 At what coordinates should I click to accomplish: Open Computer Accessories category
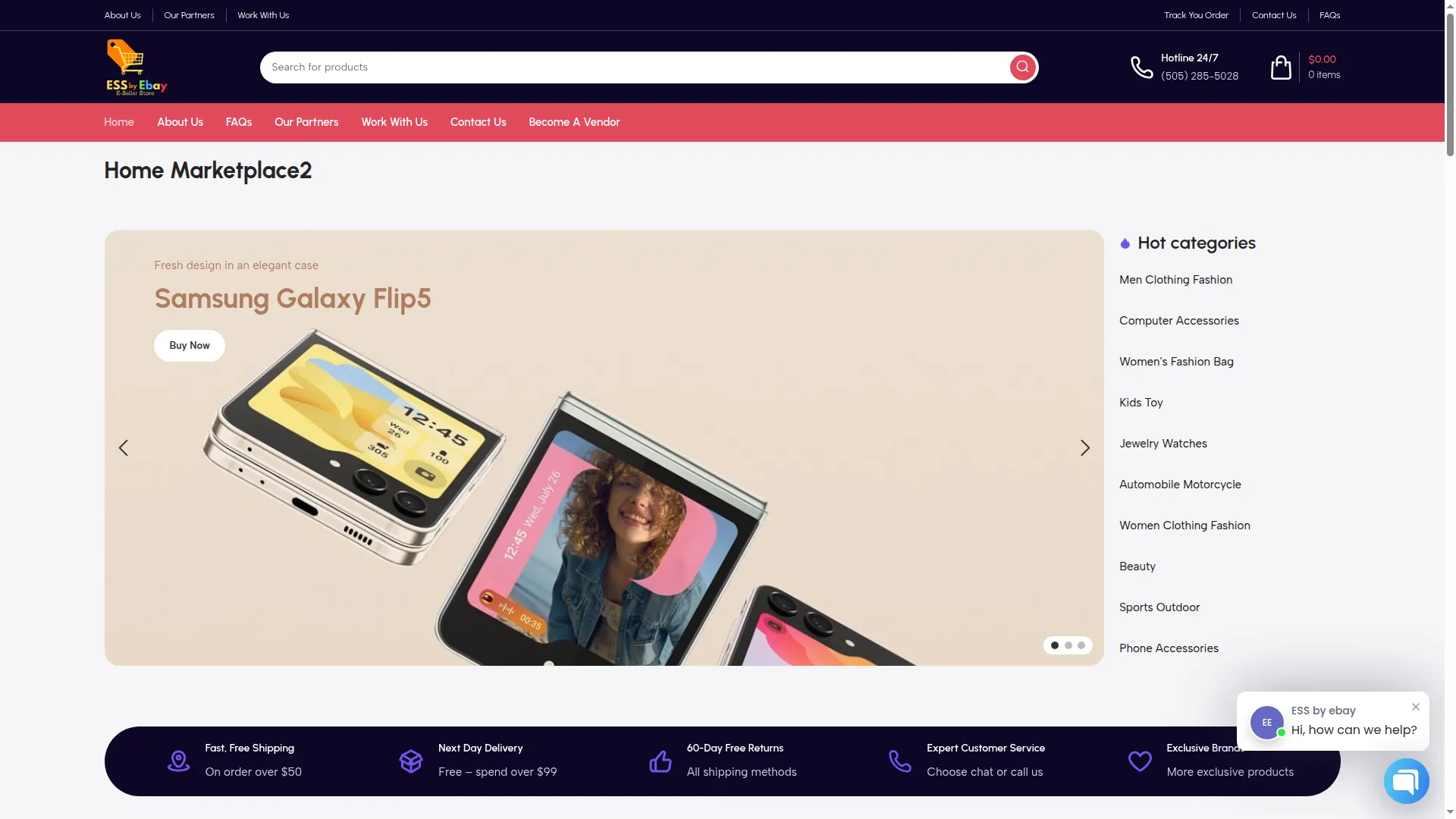tap(1178, 321)
